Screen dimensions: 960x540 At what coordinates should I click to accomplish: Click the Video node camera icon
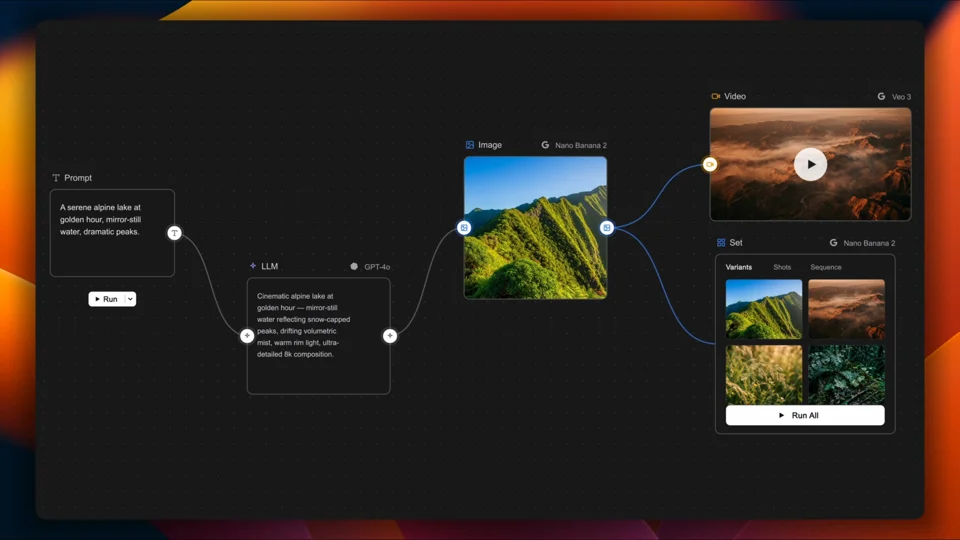716,96
